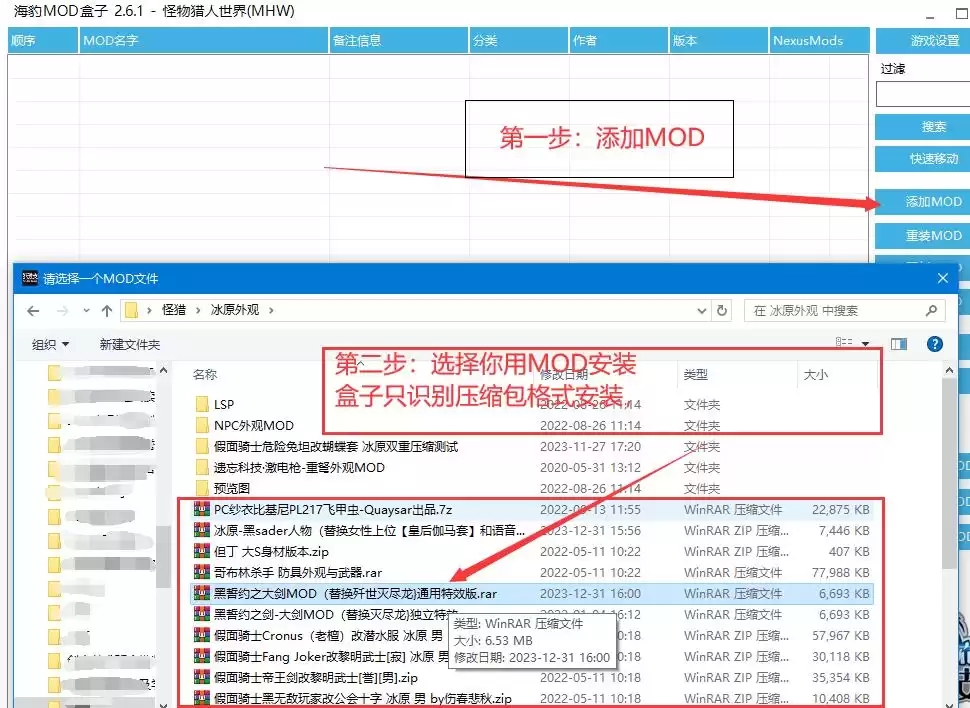Close the 请选择一个MOD文件 dialog
970x708 pixels.
coord(943,278)
